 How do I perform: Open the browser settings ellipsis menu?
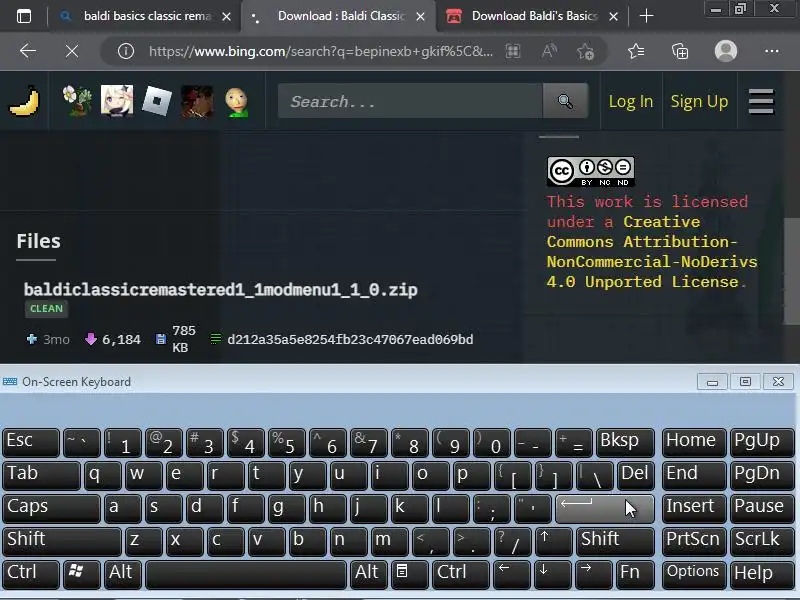(771, 51)
